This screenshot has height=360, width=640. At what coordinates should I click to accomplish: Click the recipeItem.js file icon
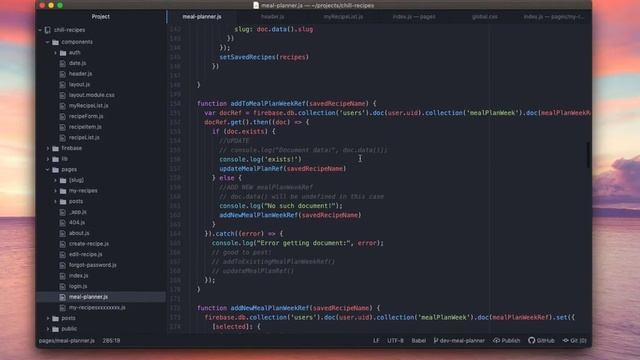tap(62, 127)
